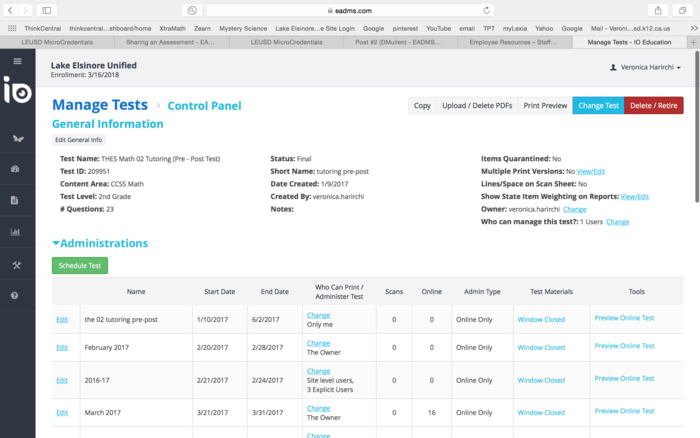This screenshot has height=438, width=700.
Task: Click the Safari share icon
Action: click(657, 10)
